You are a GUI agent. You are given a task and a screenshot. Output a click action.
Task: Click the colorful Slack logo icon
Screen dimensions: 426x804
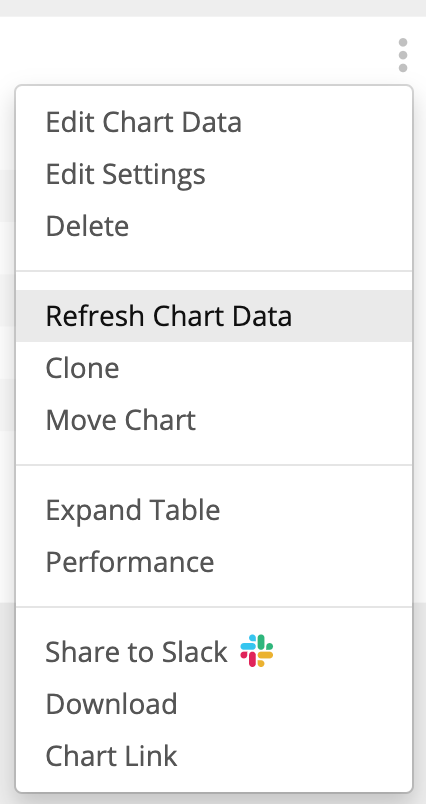(257, 651)
